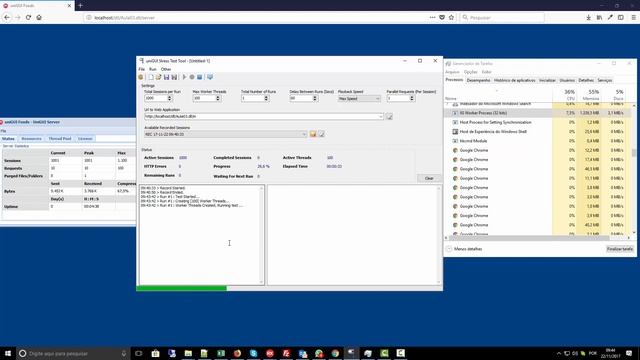
Task: Click log line 'Run #1 : Test Started'
Action: [170, 197]
